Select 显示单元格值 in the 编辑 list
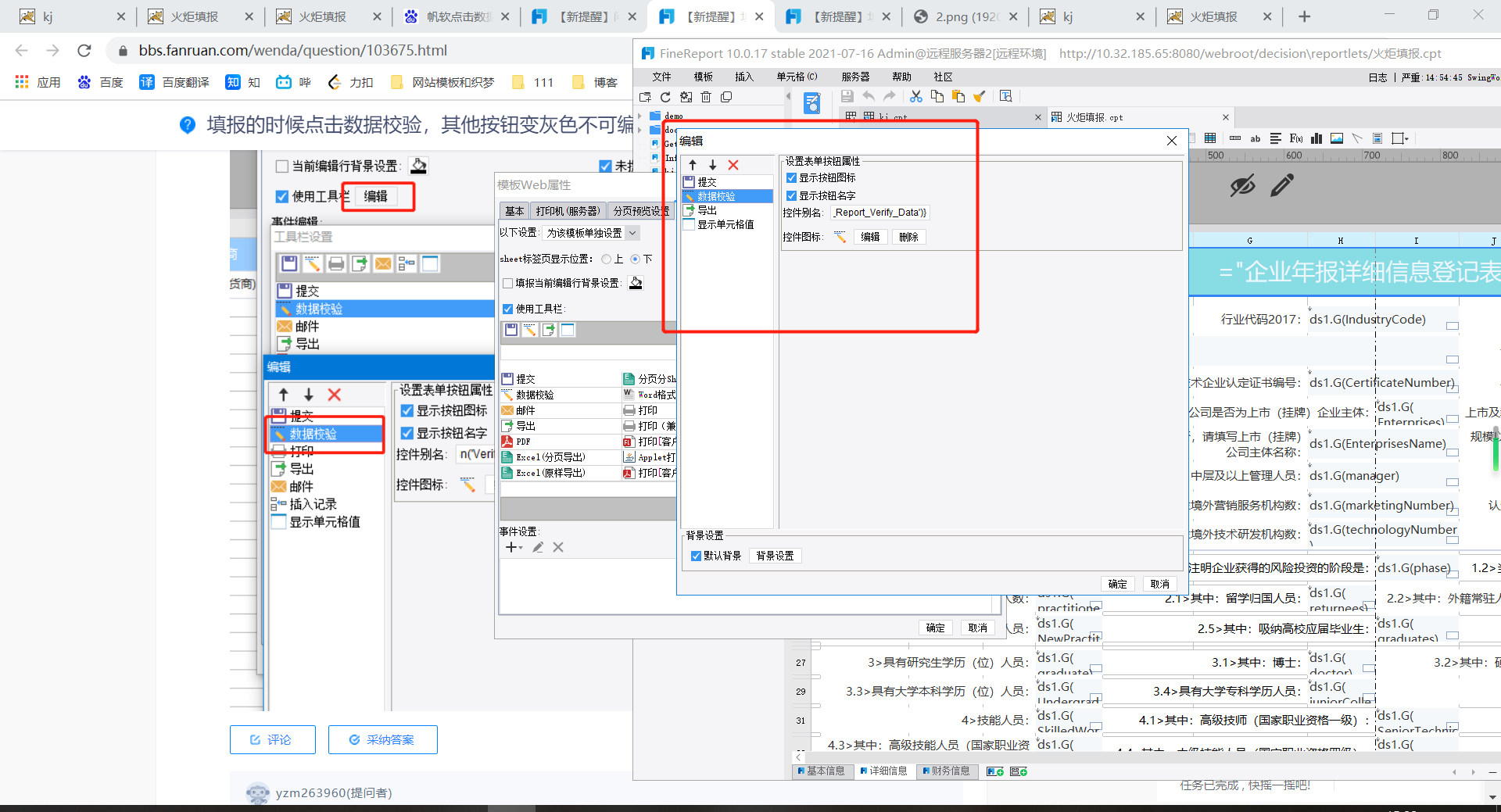The height and width of the screenshot is (812, 1501). (727, 224)
